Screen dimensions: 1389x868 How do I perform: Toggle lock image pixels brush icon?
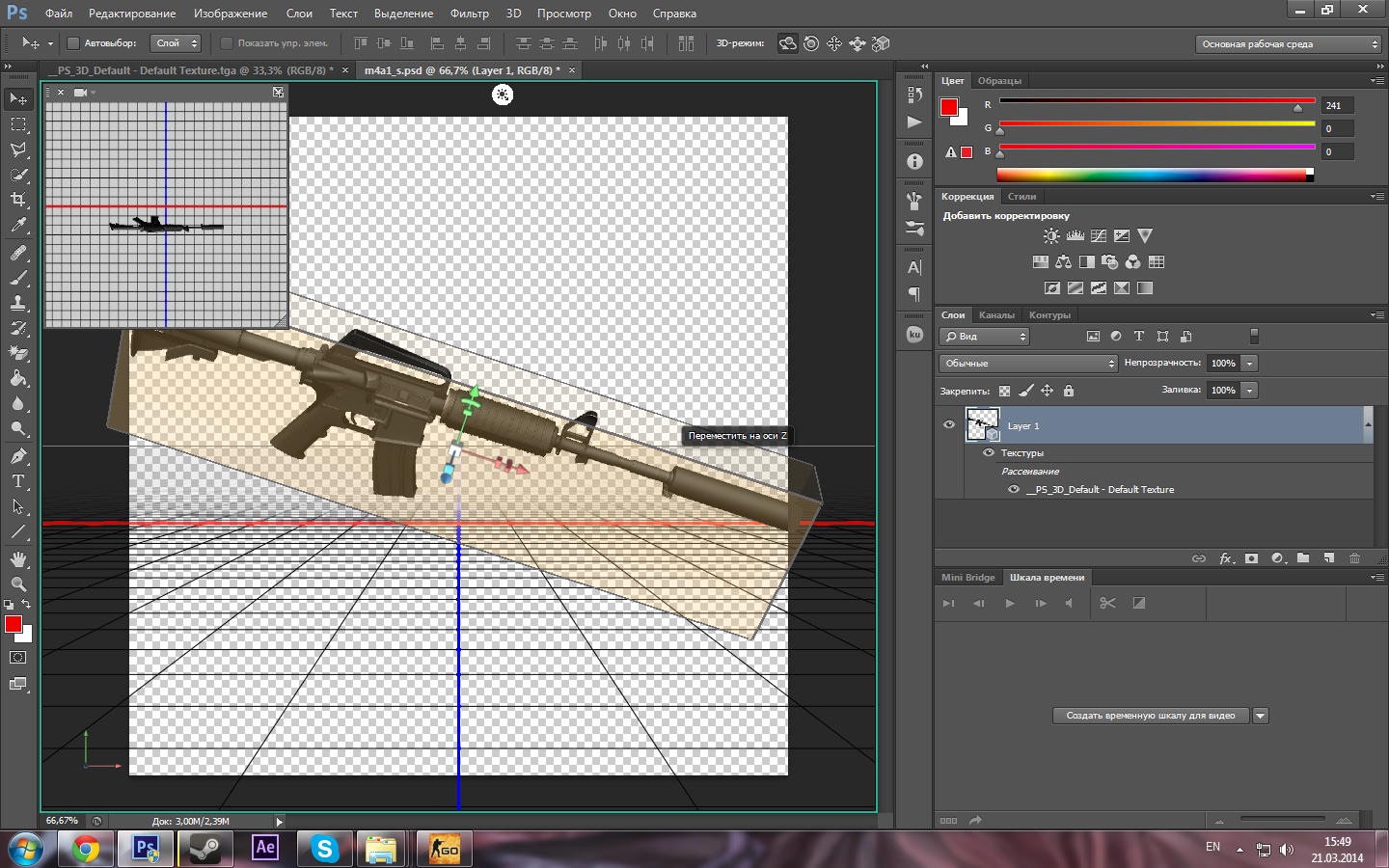pyautogui.click(x=1026, y=391)
